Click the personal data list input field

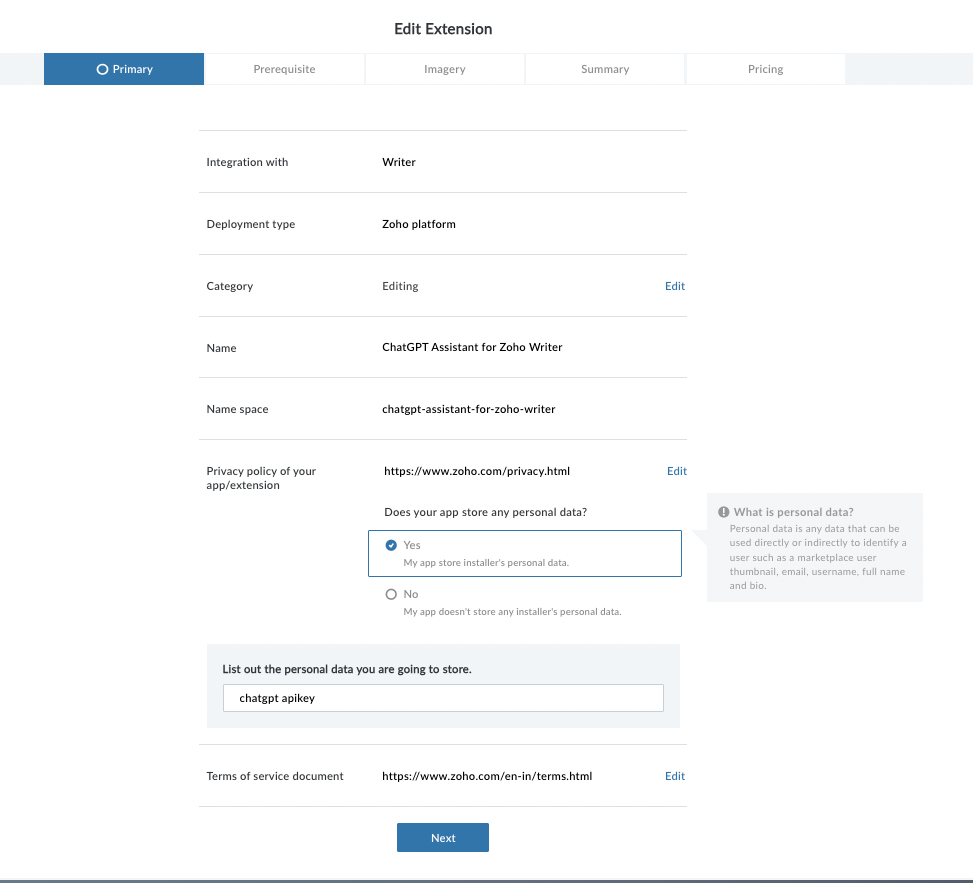[x=443, y=698]
